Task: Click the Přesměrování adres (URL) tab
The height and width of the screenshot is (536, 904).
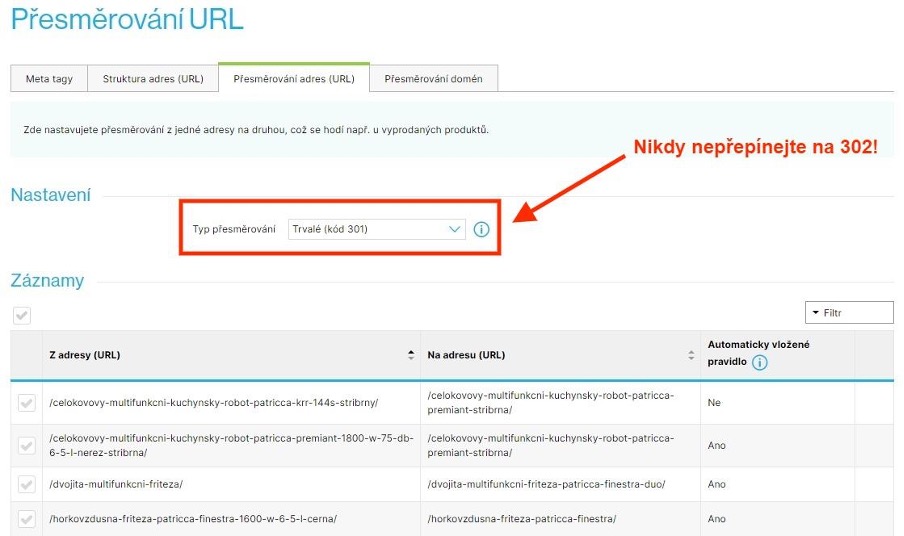Action: pos(293,79)
